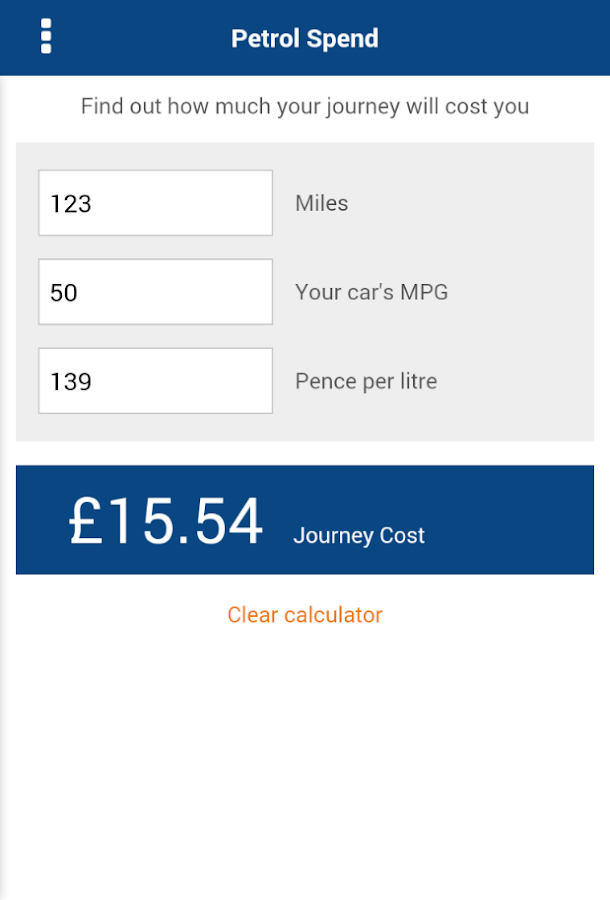Image resolution: width=610 pixels, height=900 pixels.
Task: Open the three-dot overflow menu
Action: pos(46,36)
